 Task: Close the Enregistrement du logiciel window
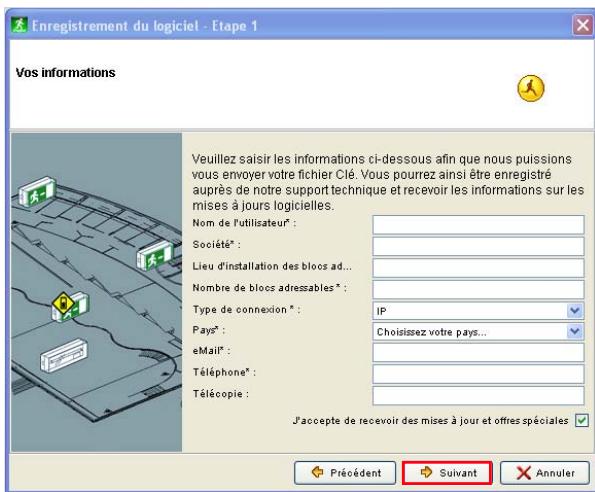582,25
